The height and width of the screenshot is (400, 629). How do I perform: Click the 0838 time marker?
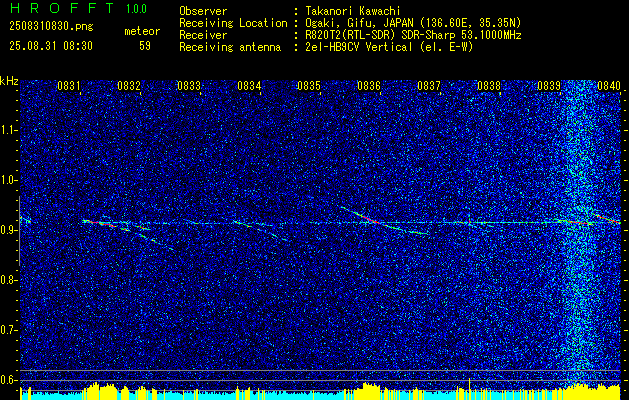coord(489,85)
